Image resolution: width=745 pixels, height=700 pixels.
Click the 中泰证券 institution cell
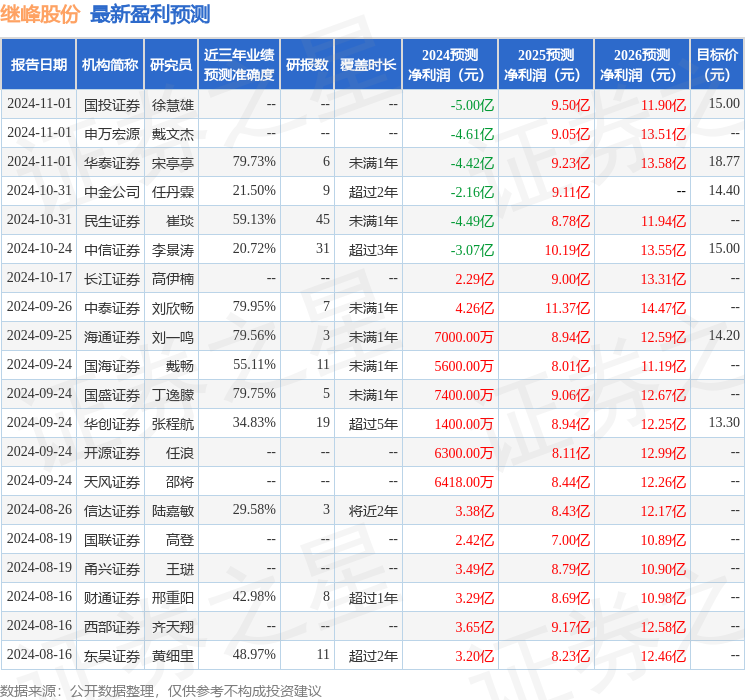point(112,308)
